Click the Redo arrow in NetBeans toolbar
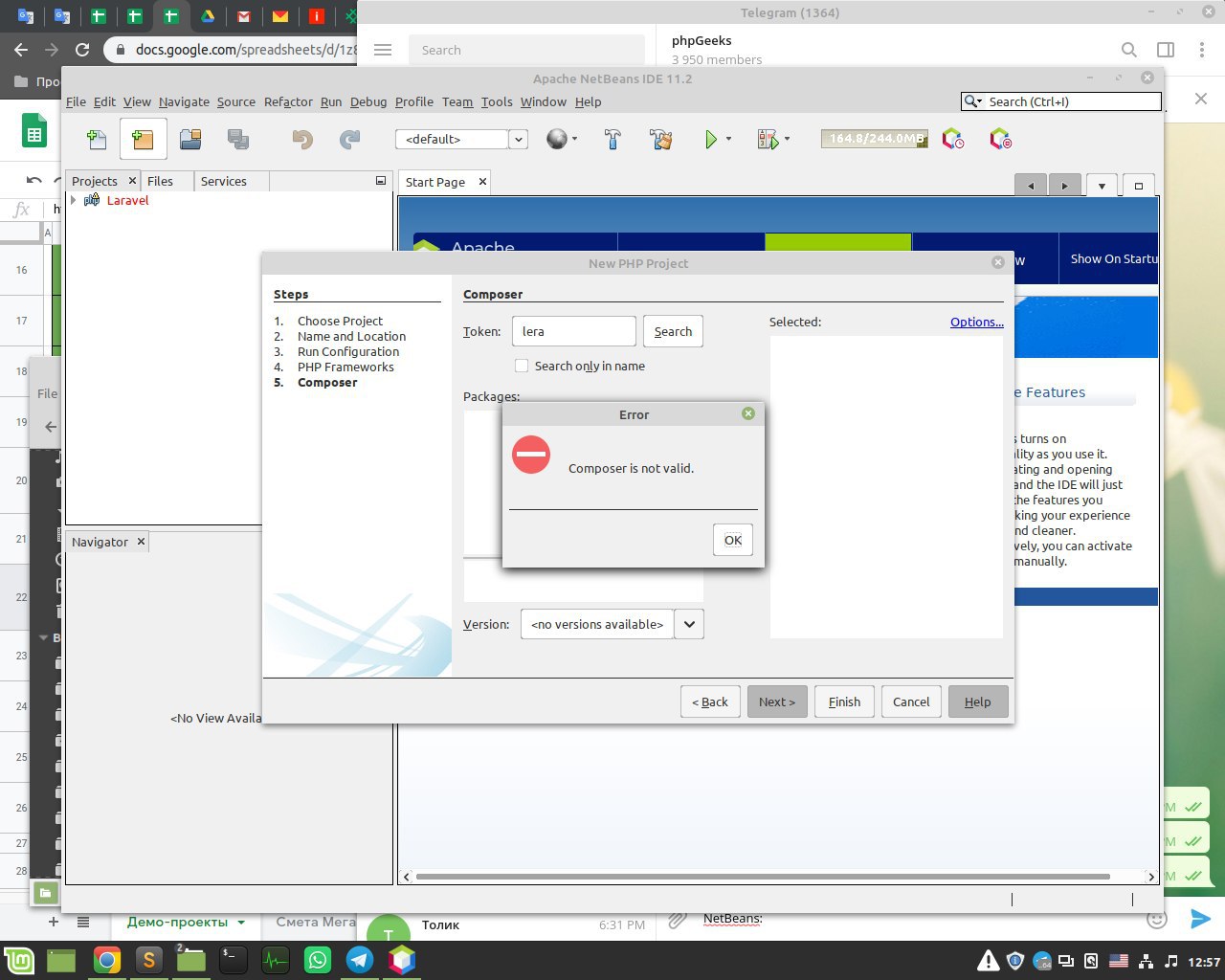 [350, 140]
